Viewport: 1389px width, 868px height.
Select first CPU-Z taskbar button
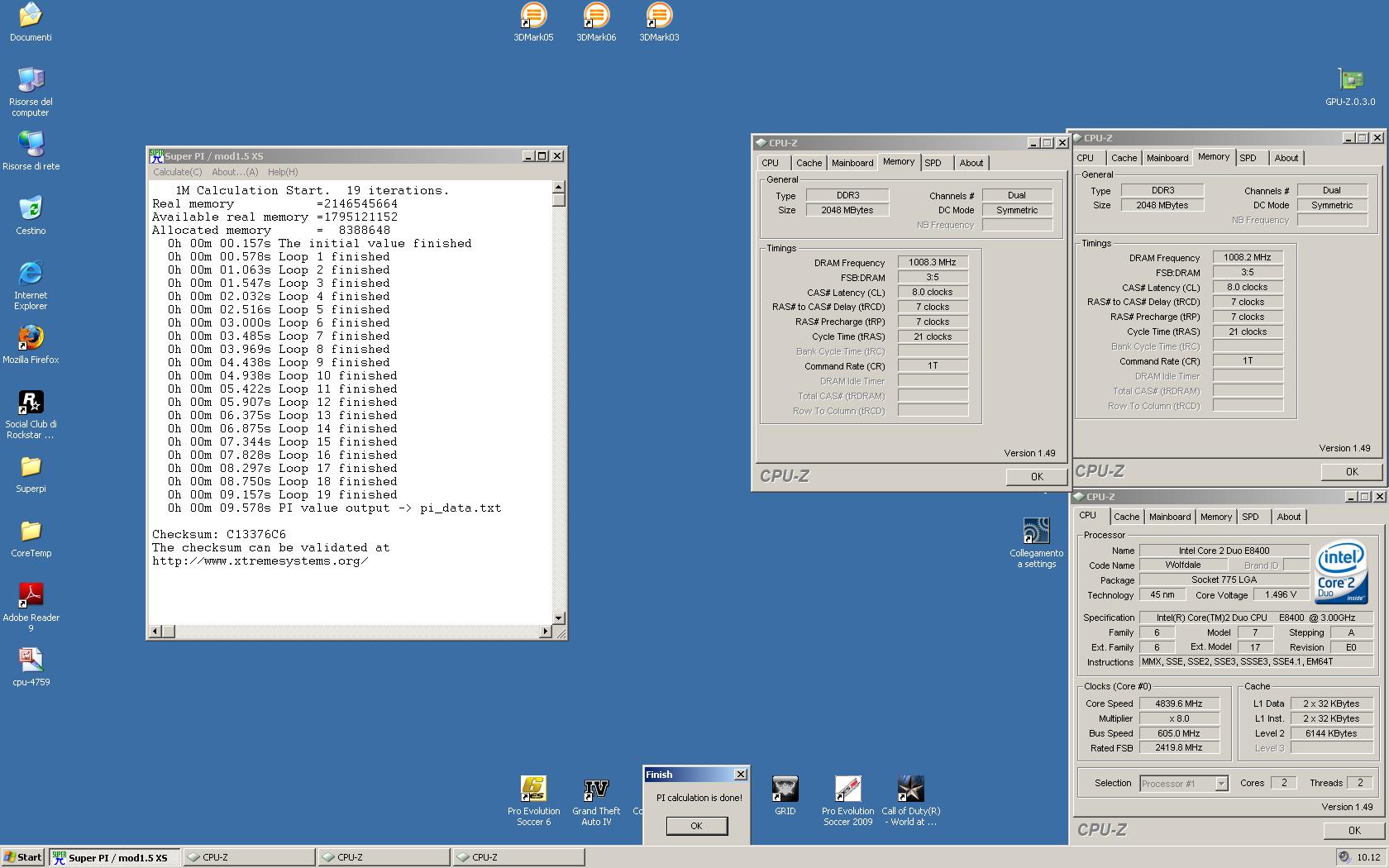point(249,857)
